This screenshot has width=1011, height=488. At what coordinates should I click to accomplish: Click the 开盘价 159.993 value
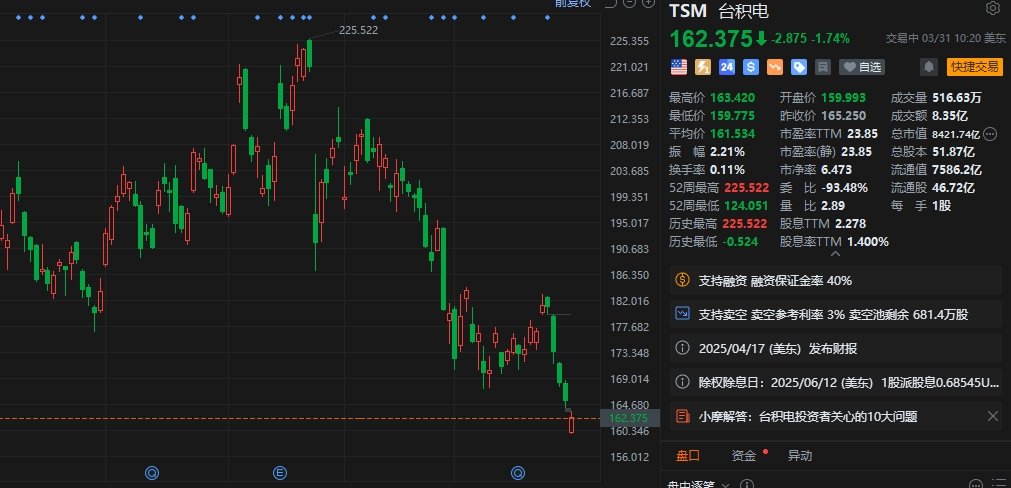click(843, 98)
